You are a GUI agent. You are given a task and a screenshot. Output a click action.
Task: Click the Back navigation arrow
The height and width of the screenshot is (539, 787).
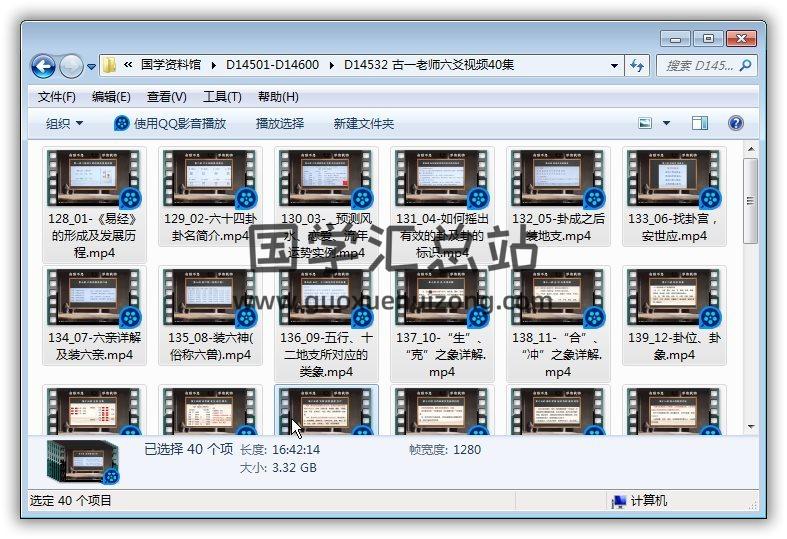(43, 66)
